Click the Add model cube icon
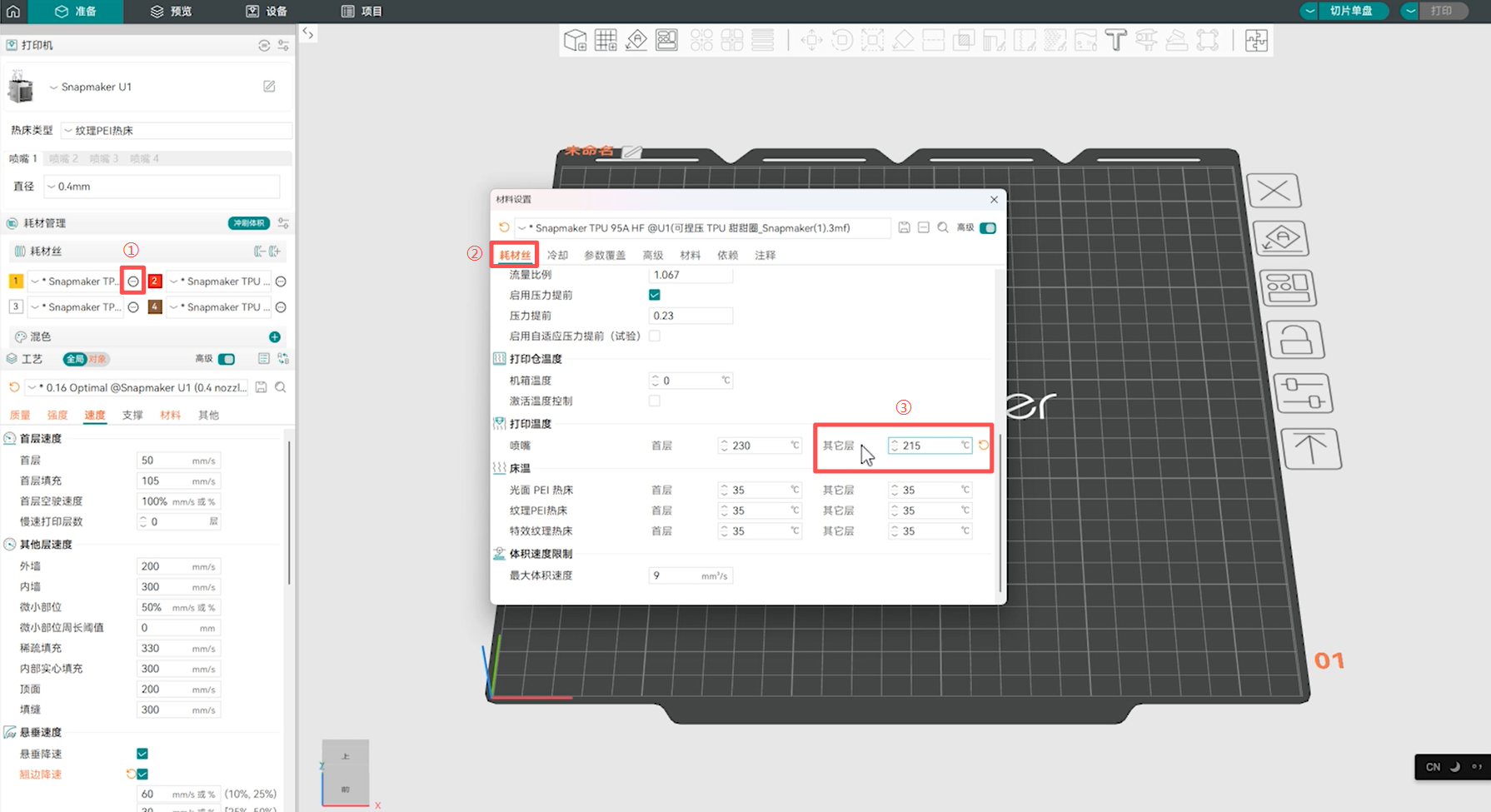1491x812 pixels. (x=575, y=40)
